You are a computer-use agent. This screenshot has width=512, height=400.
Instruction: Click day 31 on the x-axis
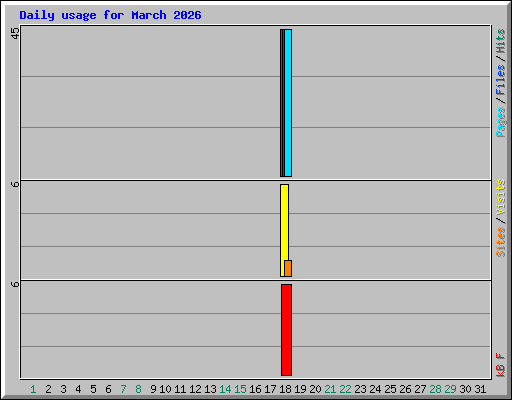pos(480,389)
